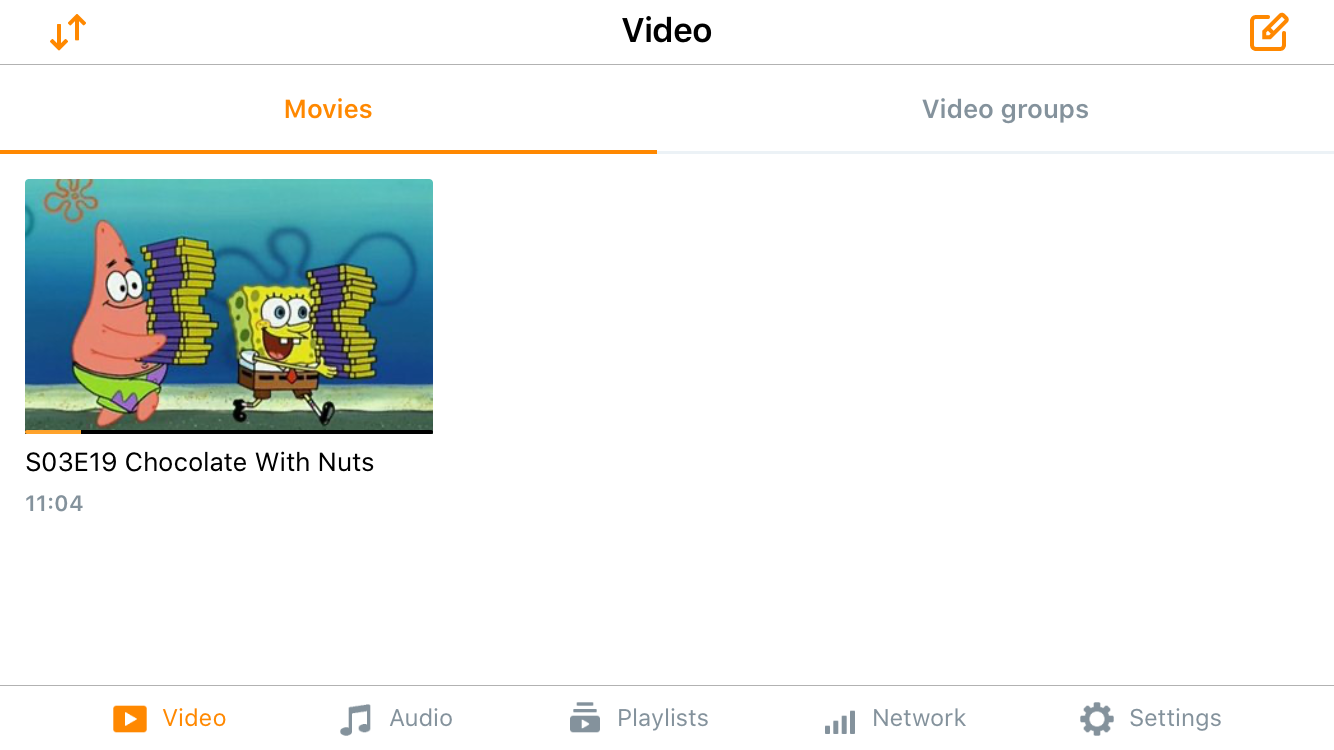Choose the Playlists label in the bottom bar

663,718
